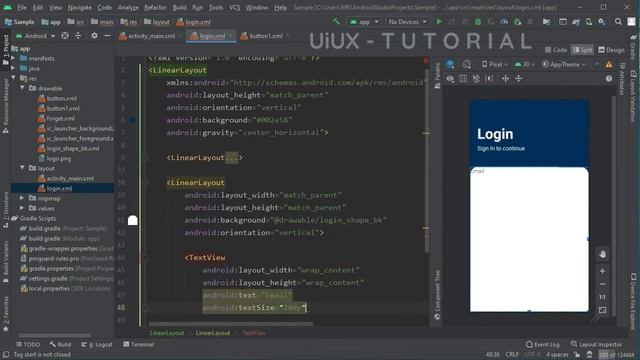640x360 pixels.
Task: Click the Pan hand tool icon
Action: pyautogui.click(x=602, y=254)
